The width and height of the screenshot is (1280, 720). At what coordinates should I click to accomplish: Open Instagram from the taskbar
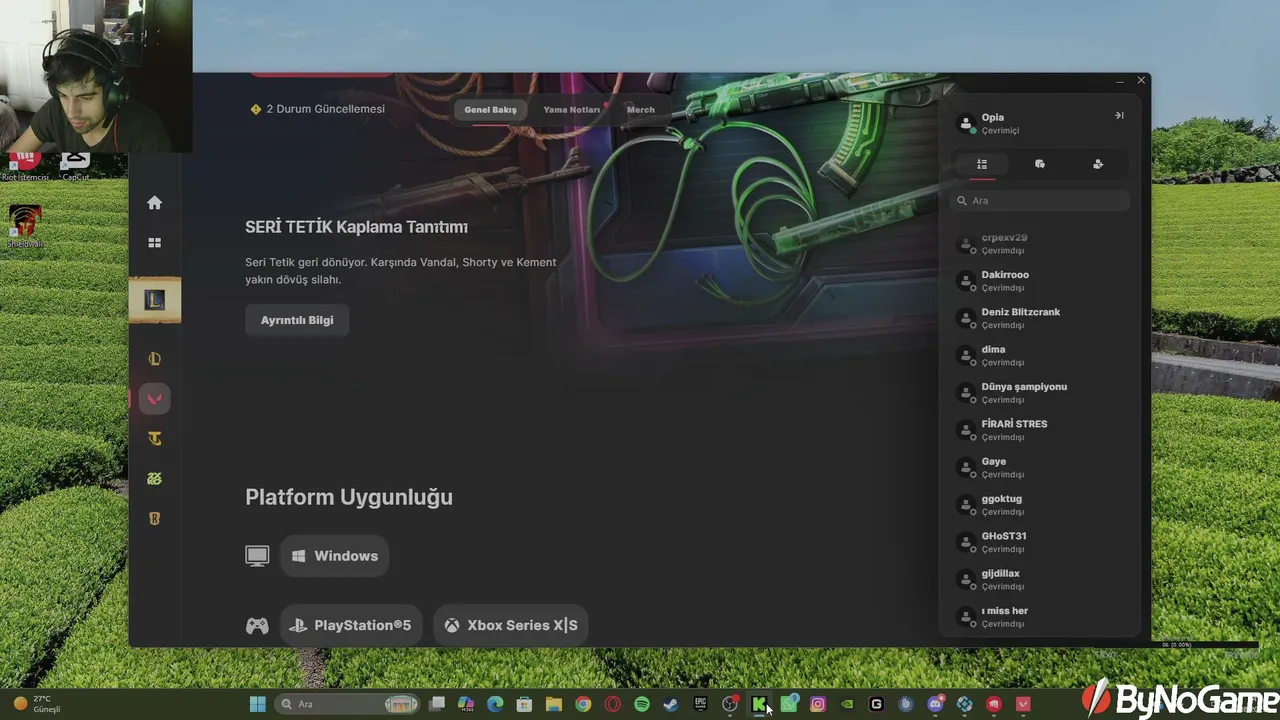pos(818,704)
